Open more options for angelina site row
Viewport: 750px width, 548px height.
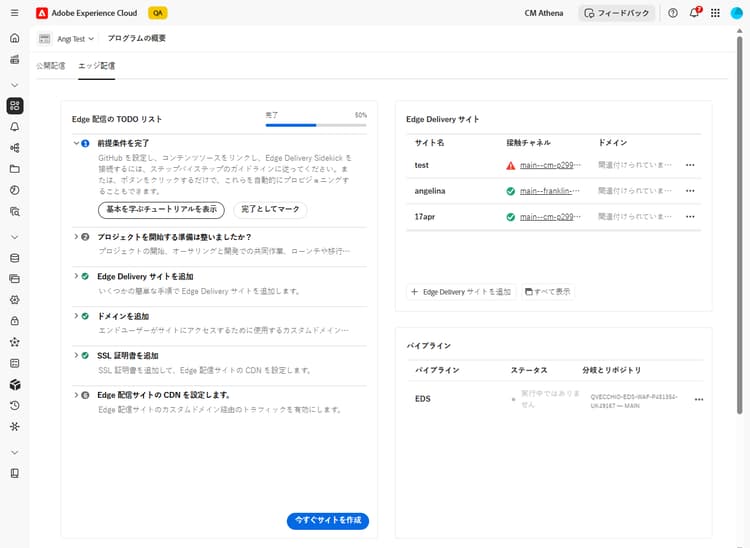coord(690,191)
